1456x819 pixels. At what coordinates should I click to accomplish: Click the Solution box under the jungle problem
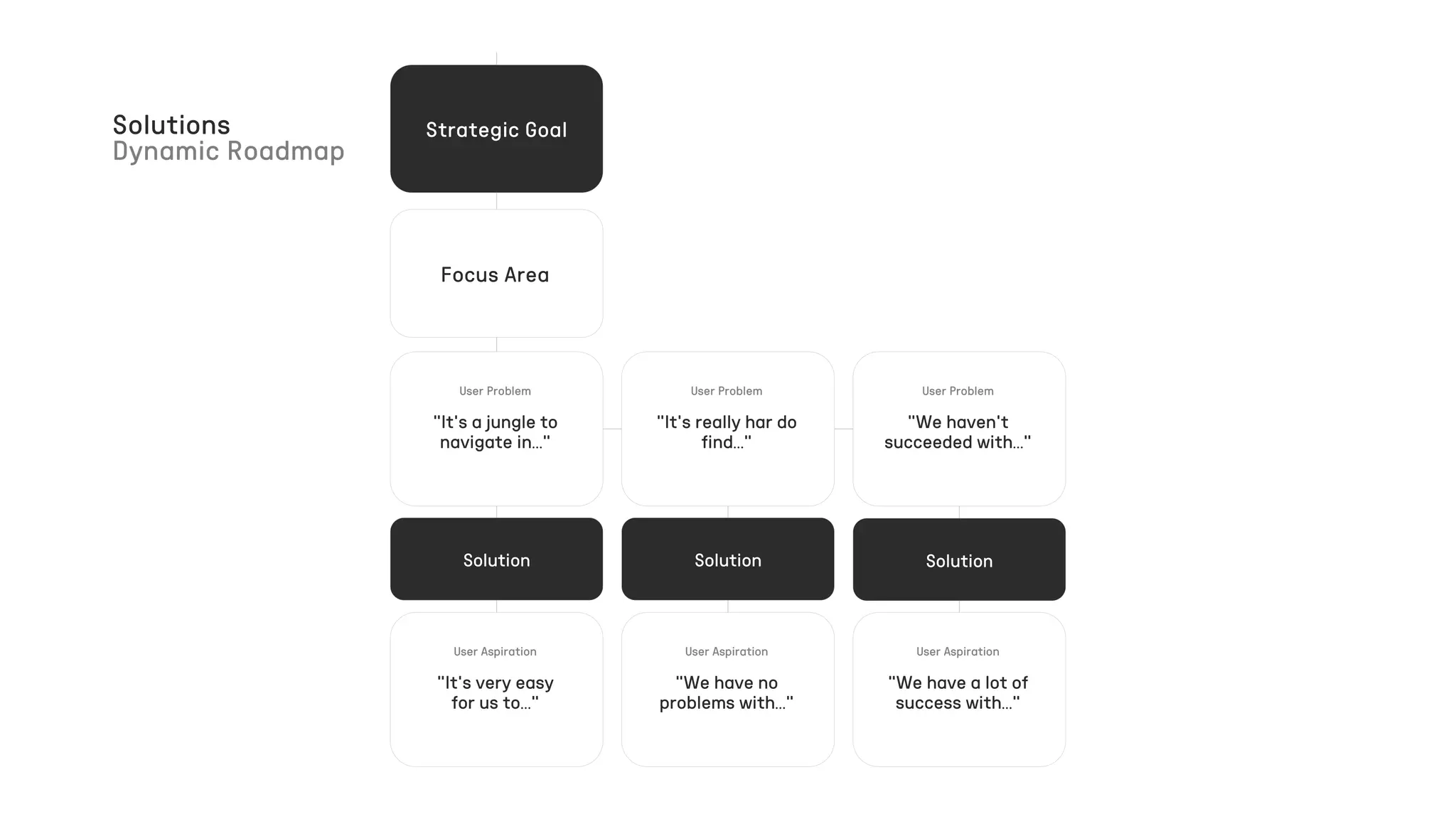click(x=496, y=560)
